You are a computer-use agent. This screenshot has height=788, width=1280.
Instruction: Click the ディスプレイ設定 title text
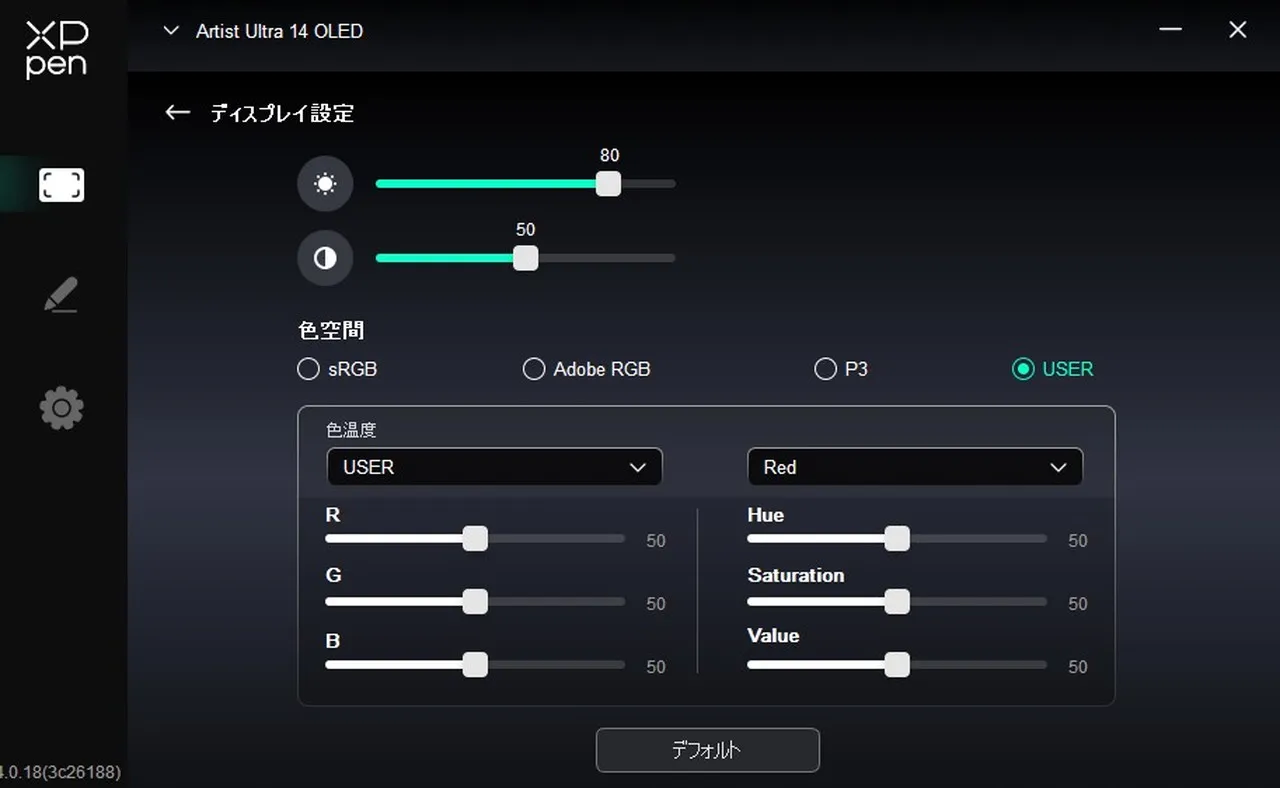[x=282, y=113]
